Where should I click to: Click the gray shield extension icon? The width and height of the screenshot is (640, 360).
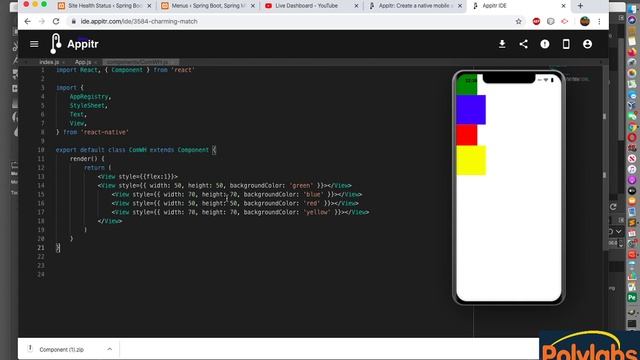click(551, 21)
